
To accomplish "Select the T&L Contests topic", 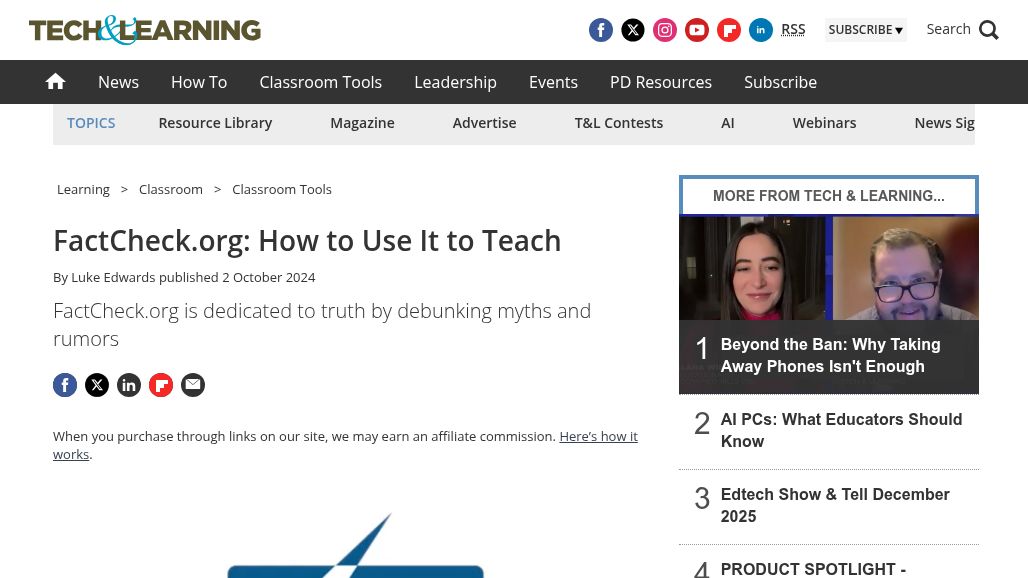I will (x=618, y=123).
